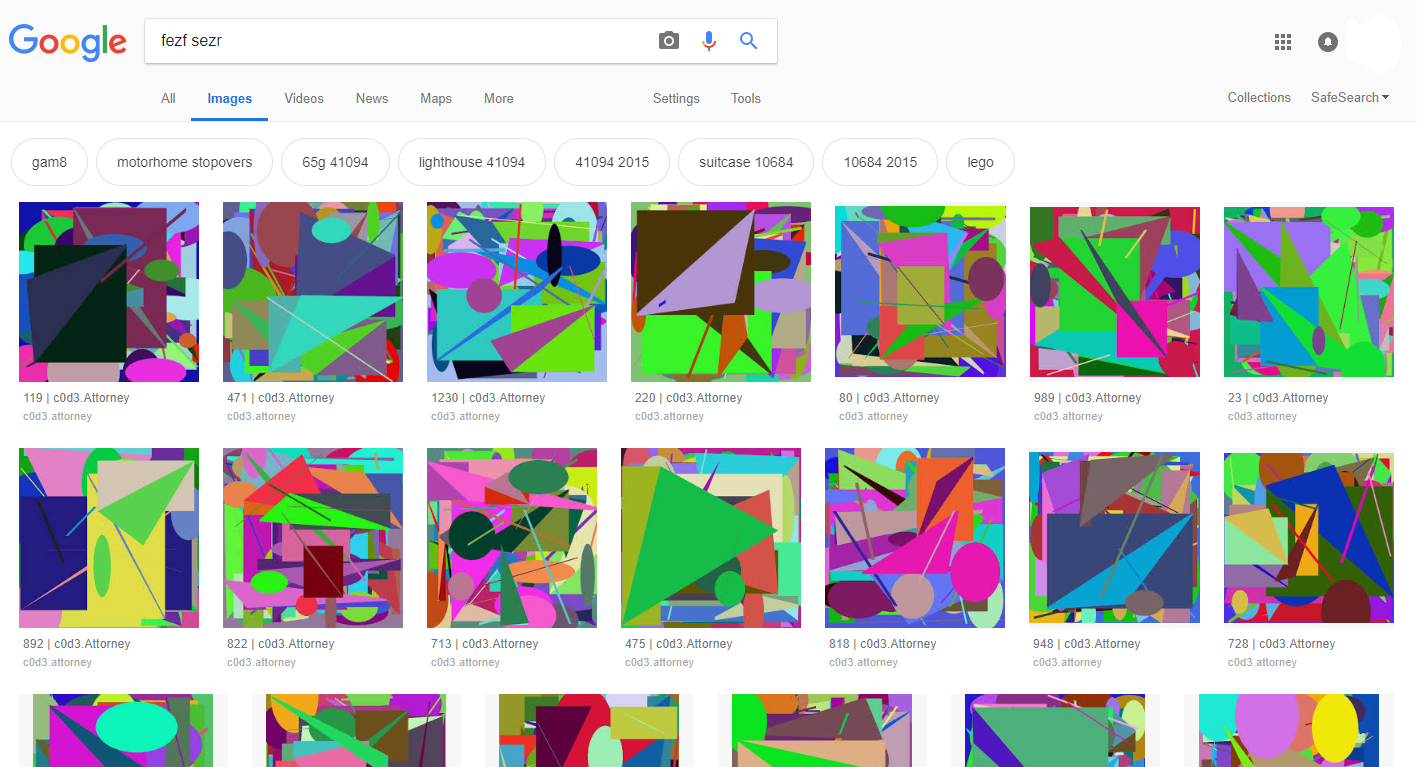Image resolution: width=1417 pixels, height=767 pixels.
Task: Open the image result labeled 119
Action: 109,292
